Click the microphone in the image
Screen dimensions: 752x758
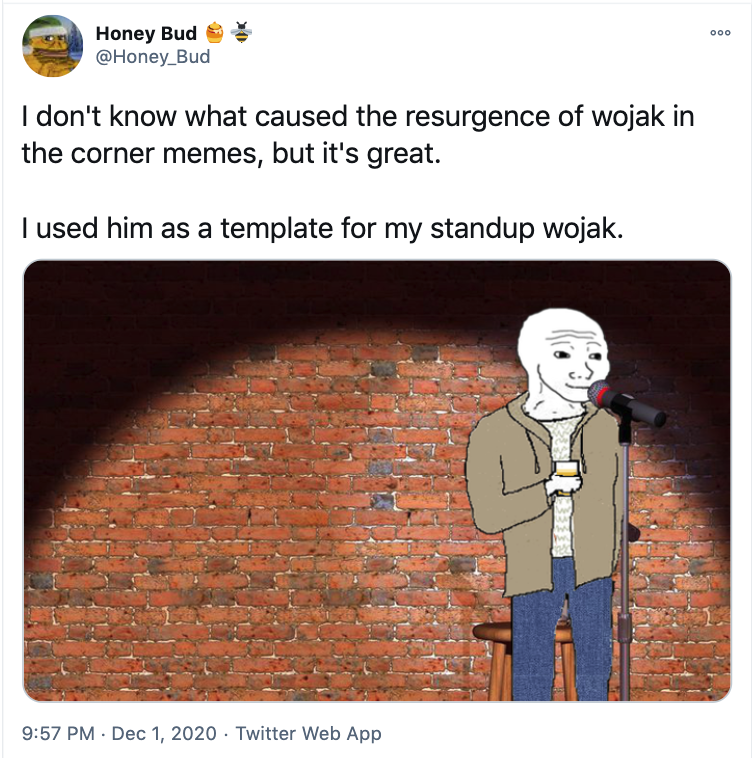pyautogui.click(x=626, y=402)
